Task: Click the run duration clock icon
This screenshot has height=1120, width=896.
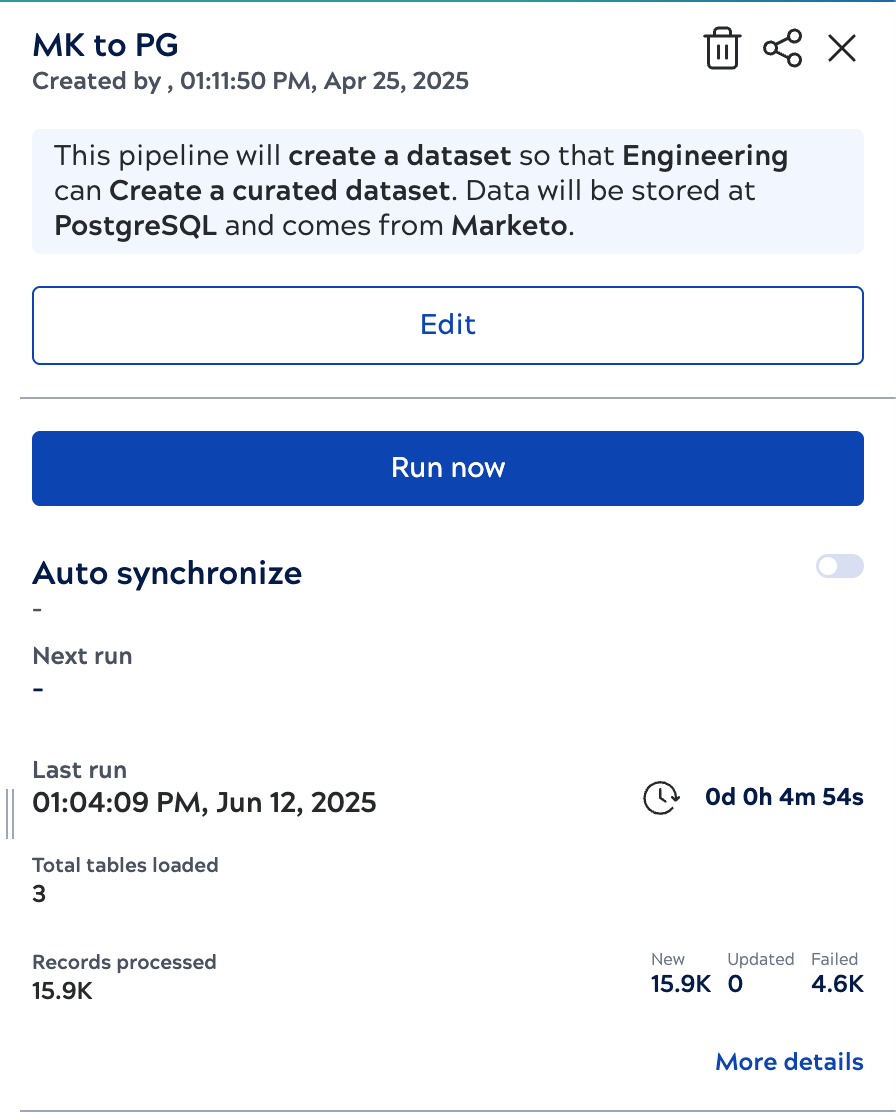Action: point(660,798)
